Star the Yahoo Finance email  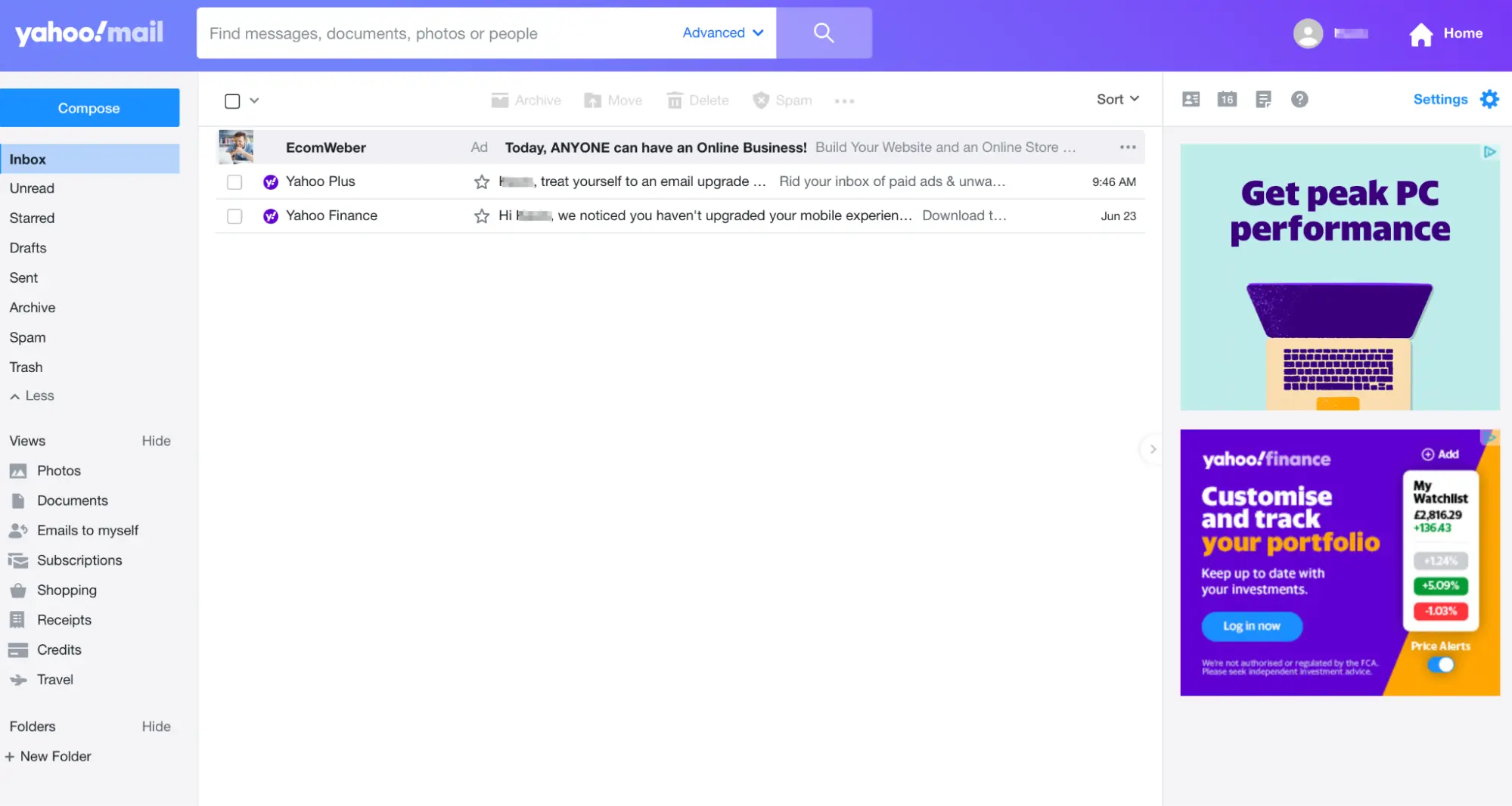481,215
